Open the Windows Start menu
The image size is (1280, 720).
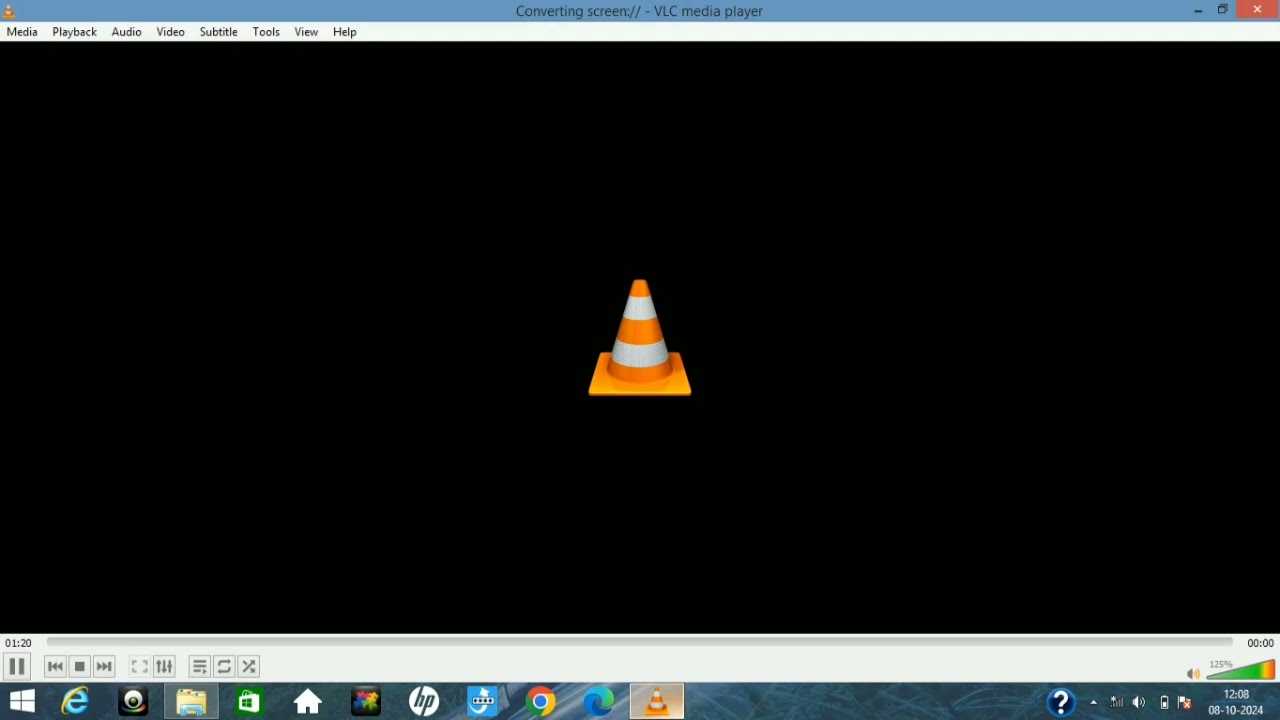[x=22, y=702]
